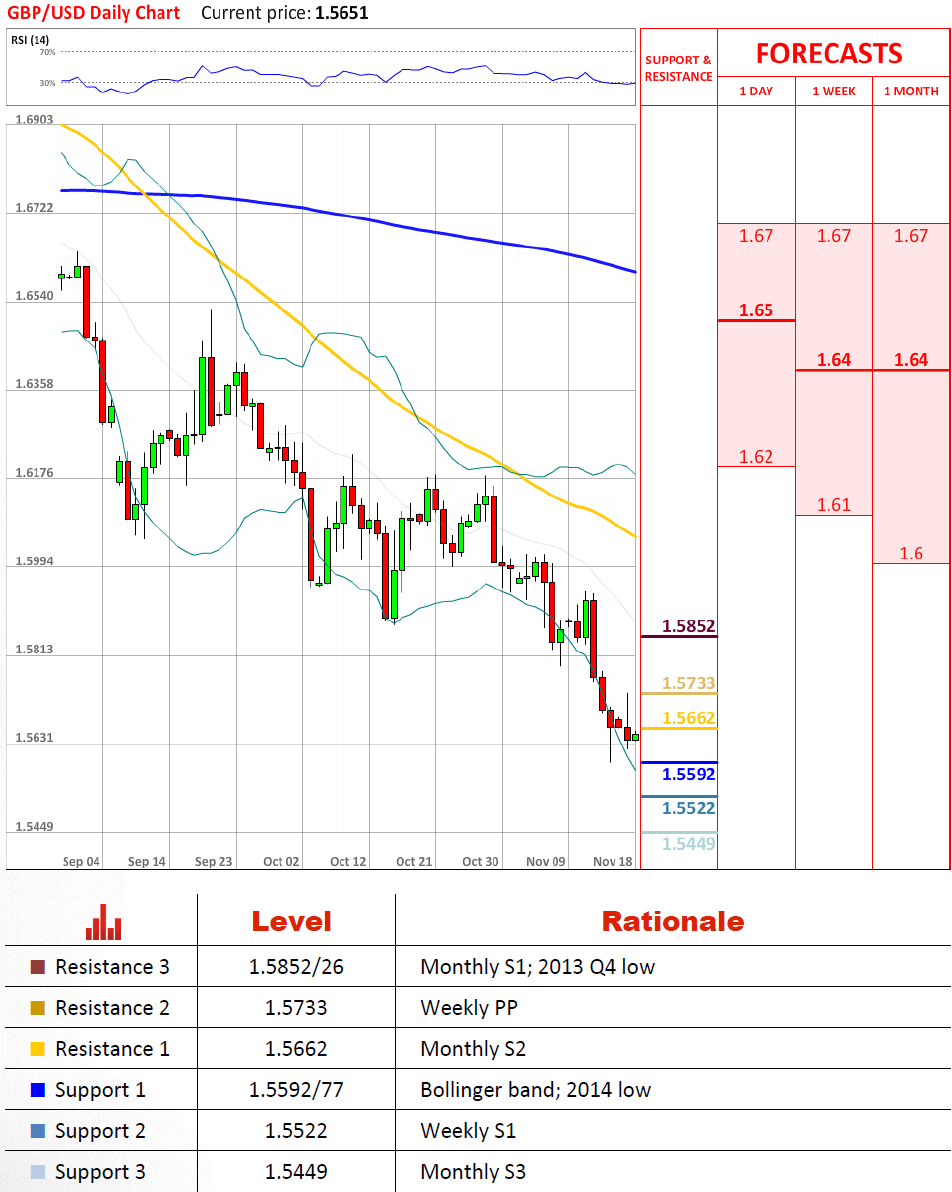Select the 1 MONTH forecast column header

point(911,91)
